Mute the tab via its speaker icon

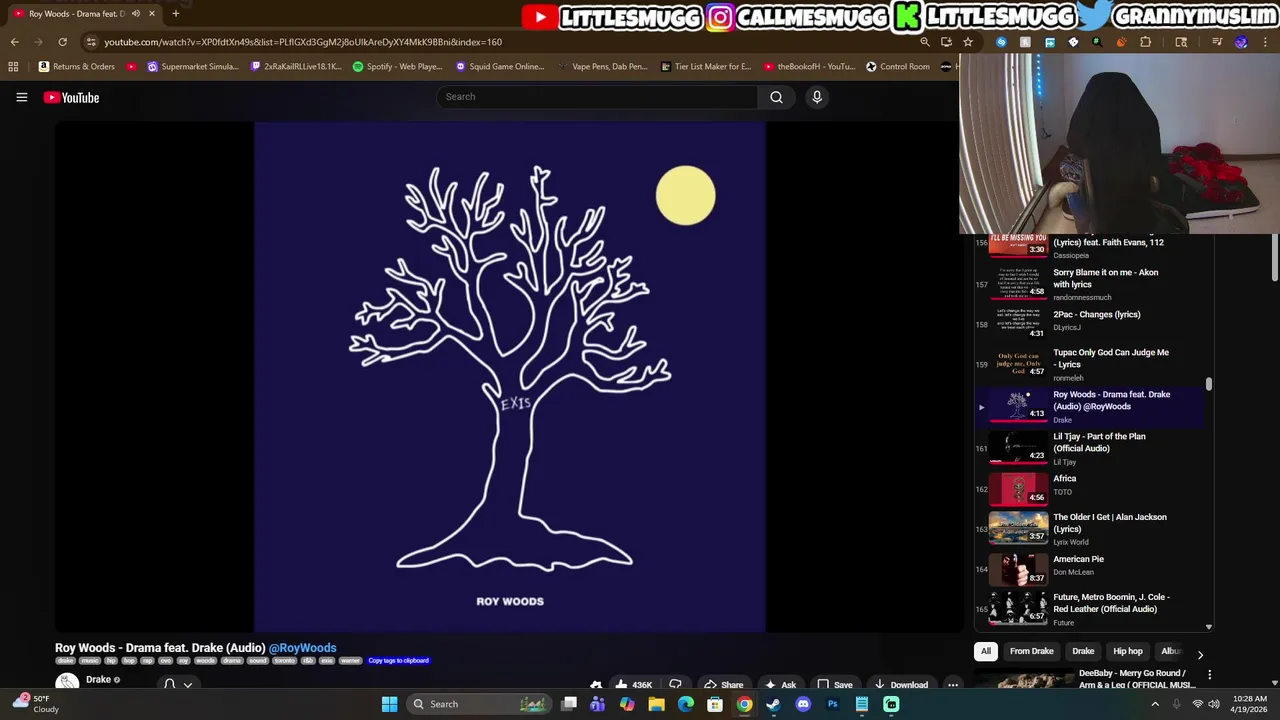[x=136, y=13]
